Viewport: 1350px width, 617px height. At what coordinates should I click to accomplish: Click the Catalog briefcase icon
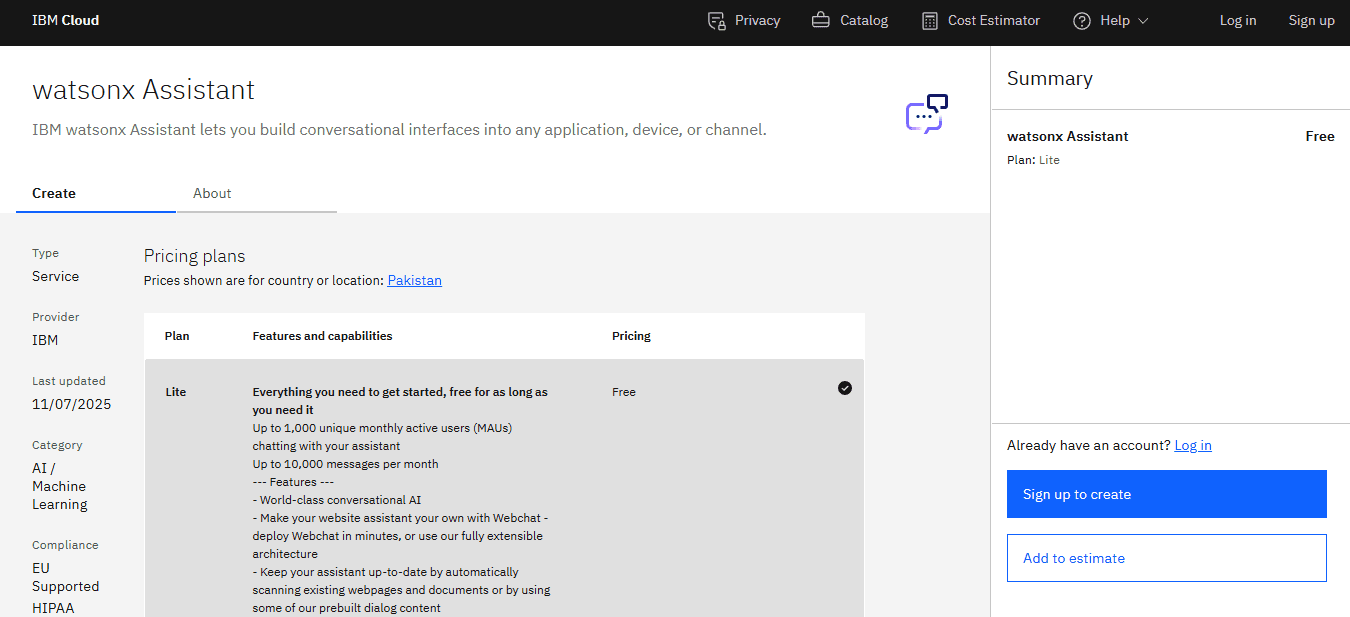pos(821,20)
